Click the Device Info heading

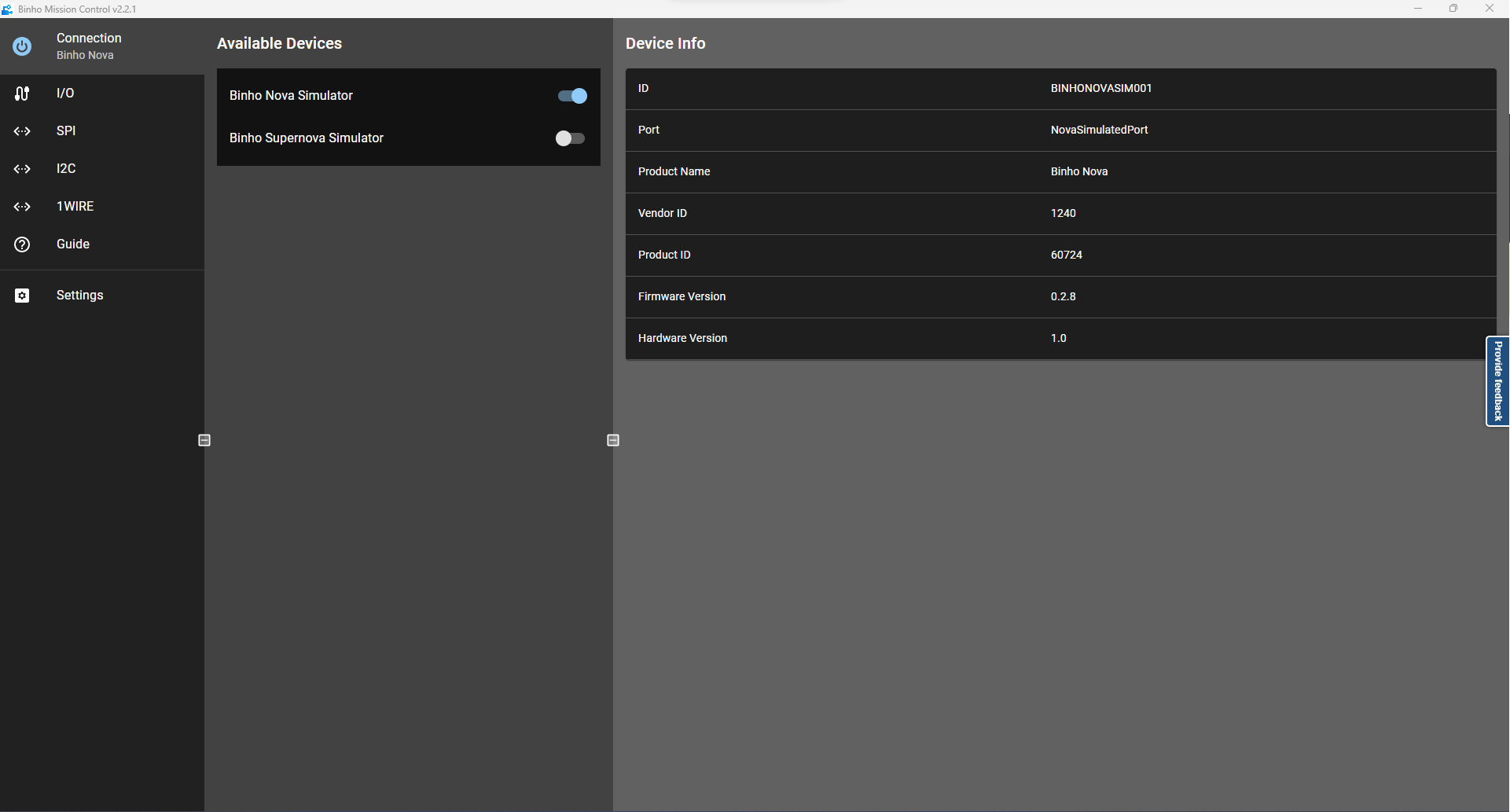point(666,44)
